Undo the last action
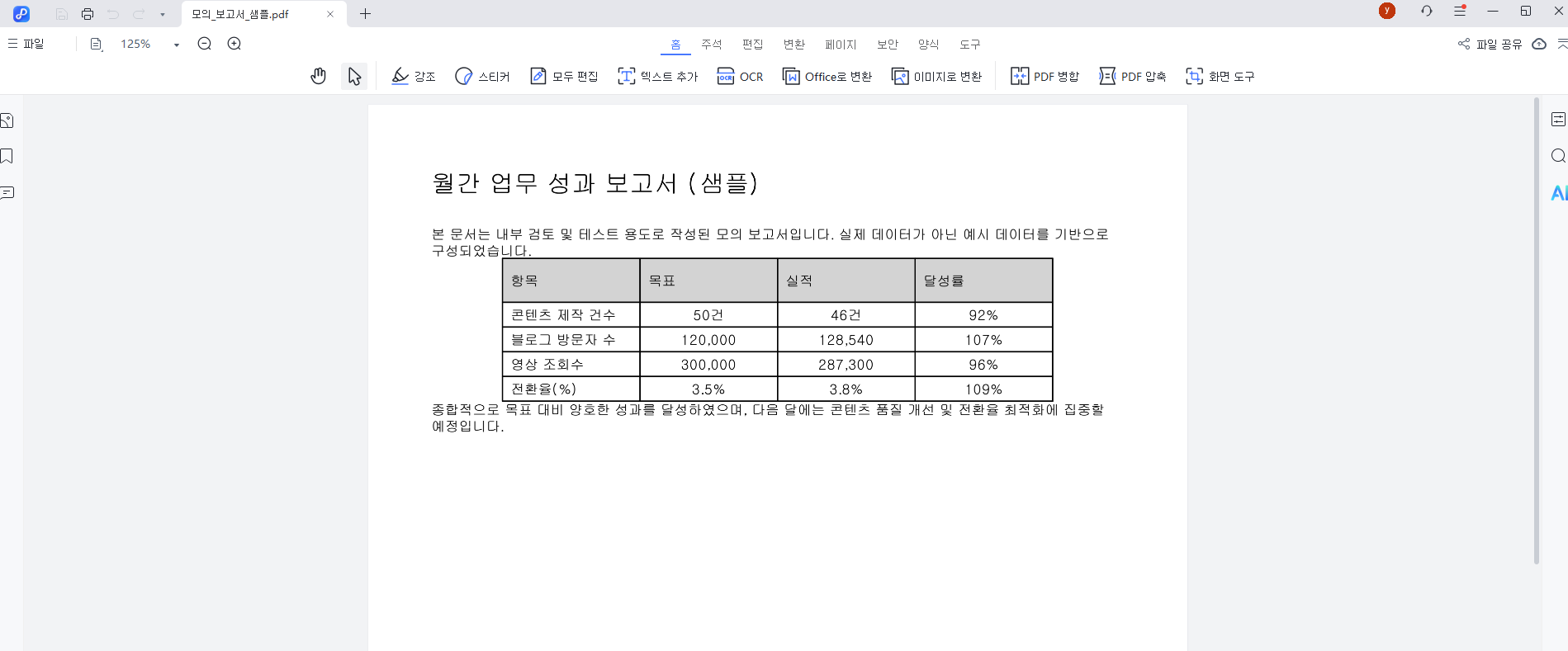The image size is (1568, 651). coord(113,14)
